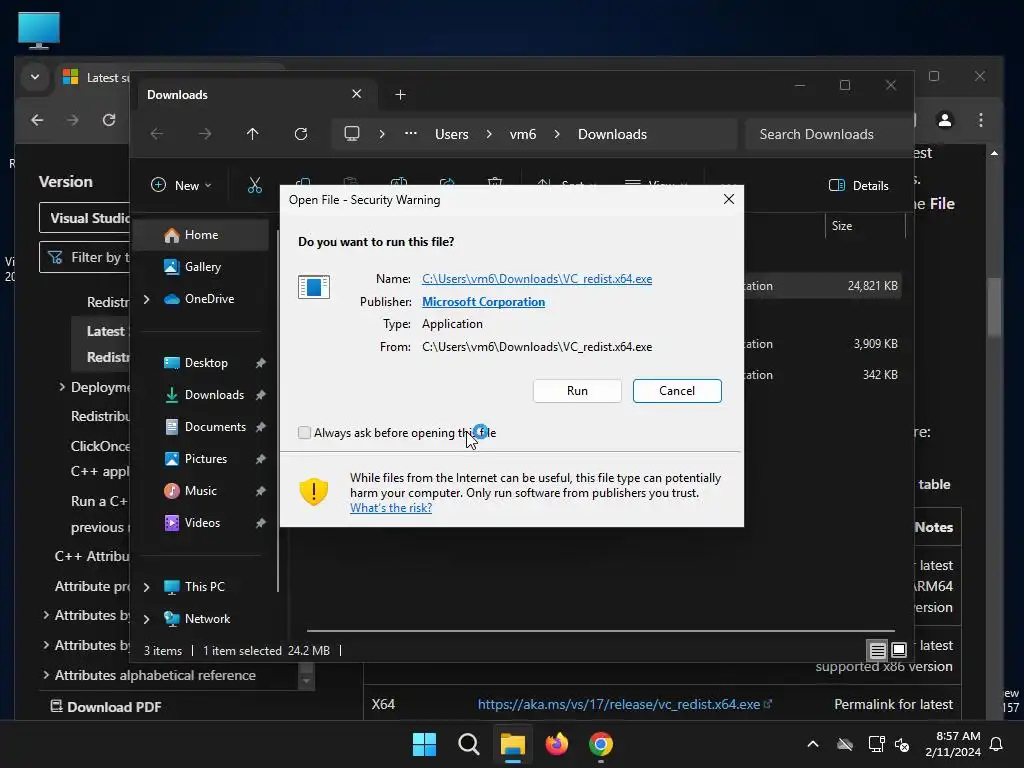Click the pin icon next to Documents
The image size is (1024, 768).
(x=261, y=426)
